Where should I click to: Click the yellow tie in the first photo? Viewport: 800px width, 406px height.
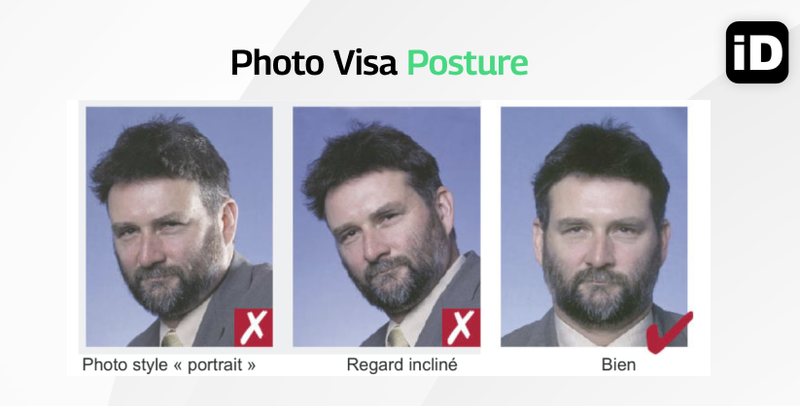(172, 339)
